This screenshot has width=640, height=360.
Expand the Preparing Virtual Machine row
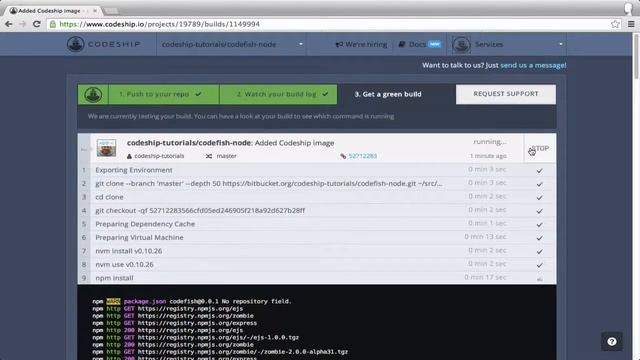click(x=317, y=237)
